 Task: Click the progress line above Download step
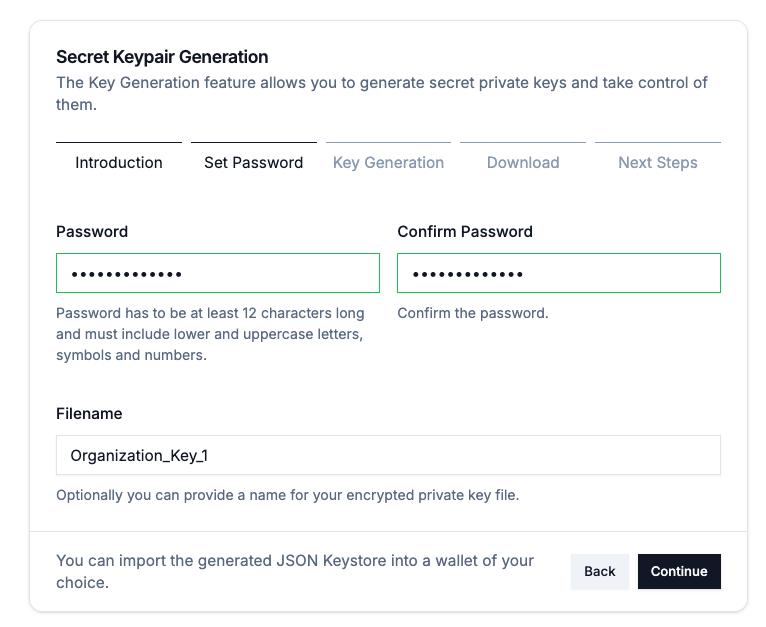pos(522,143)
